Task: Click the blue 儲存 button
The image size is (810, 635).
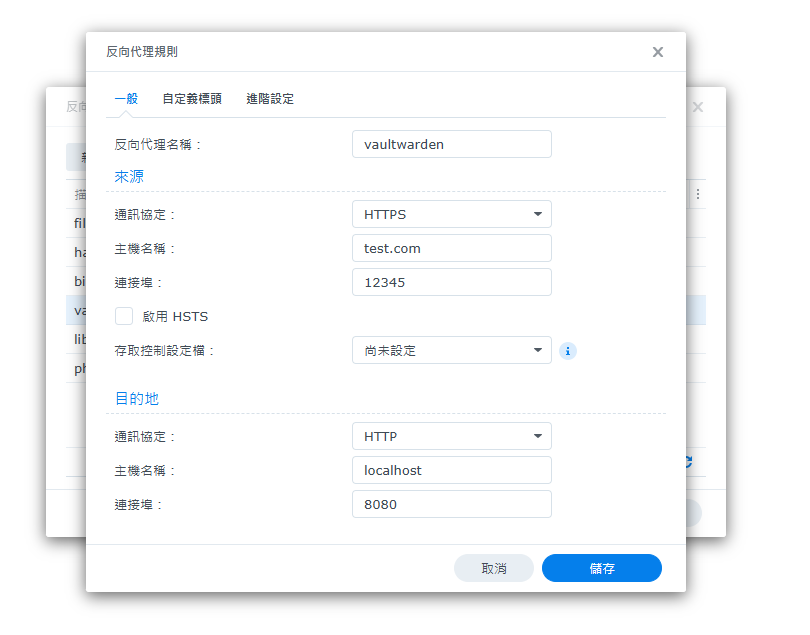Action: pos(601,568)
